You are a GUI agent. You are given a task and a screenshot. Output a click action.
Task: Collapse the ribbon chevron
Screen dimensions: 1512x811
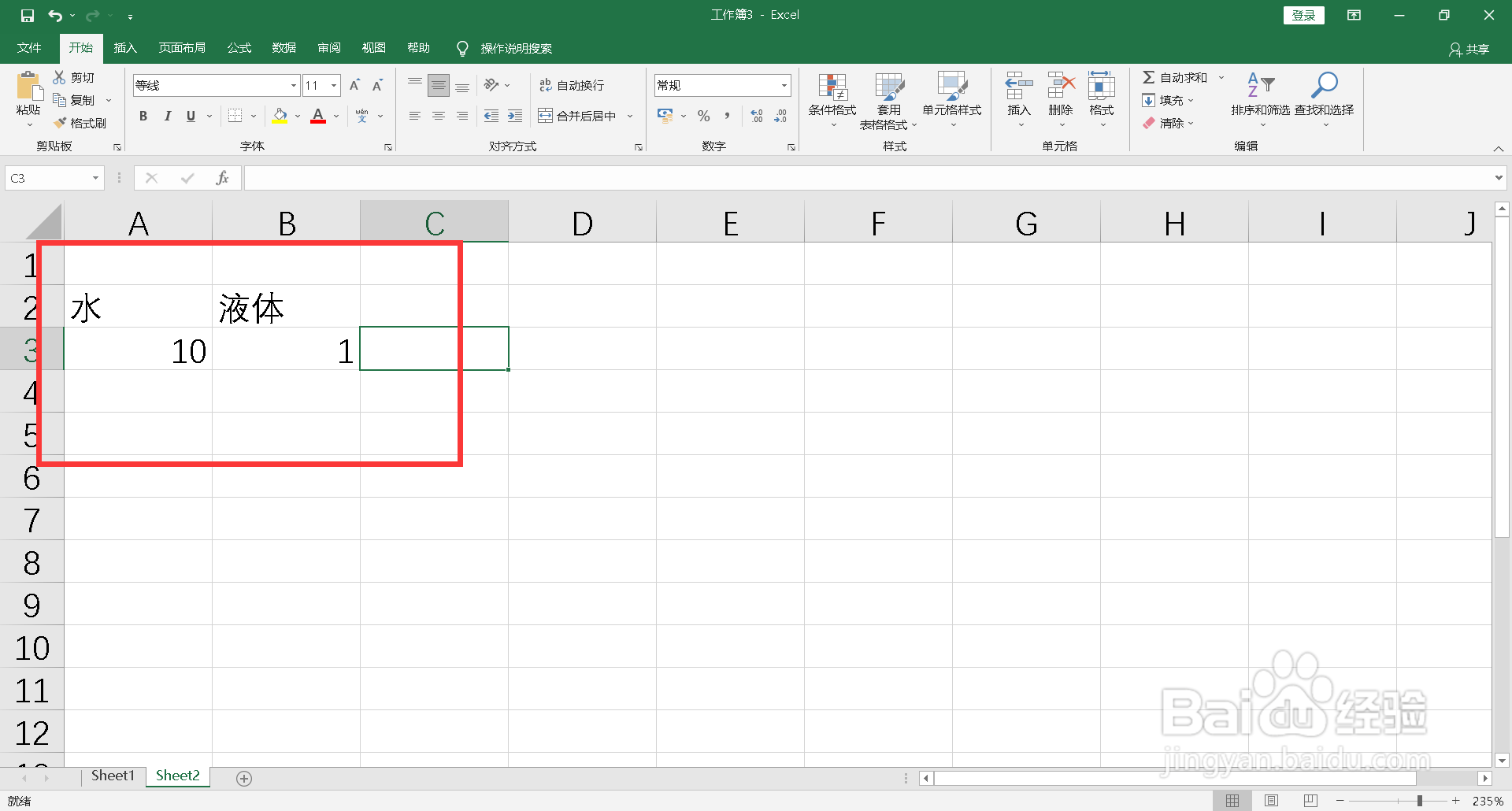tap(1499, 149)
